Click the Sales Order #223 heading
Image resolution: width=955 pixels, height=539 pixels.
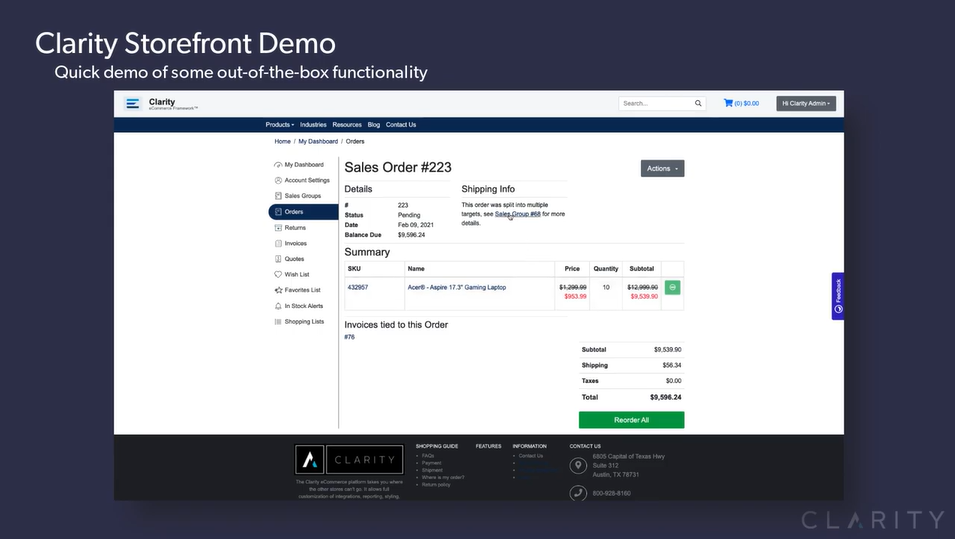tap(398, 167)
